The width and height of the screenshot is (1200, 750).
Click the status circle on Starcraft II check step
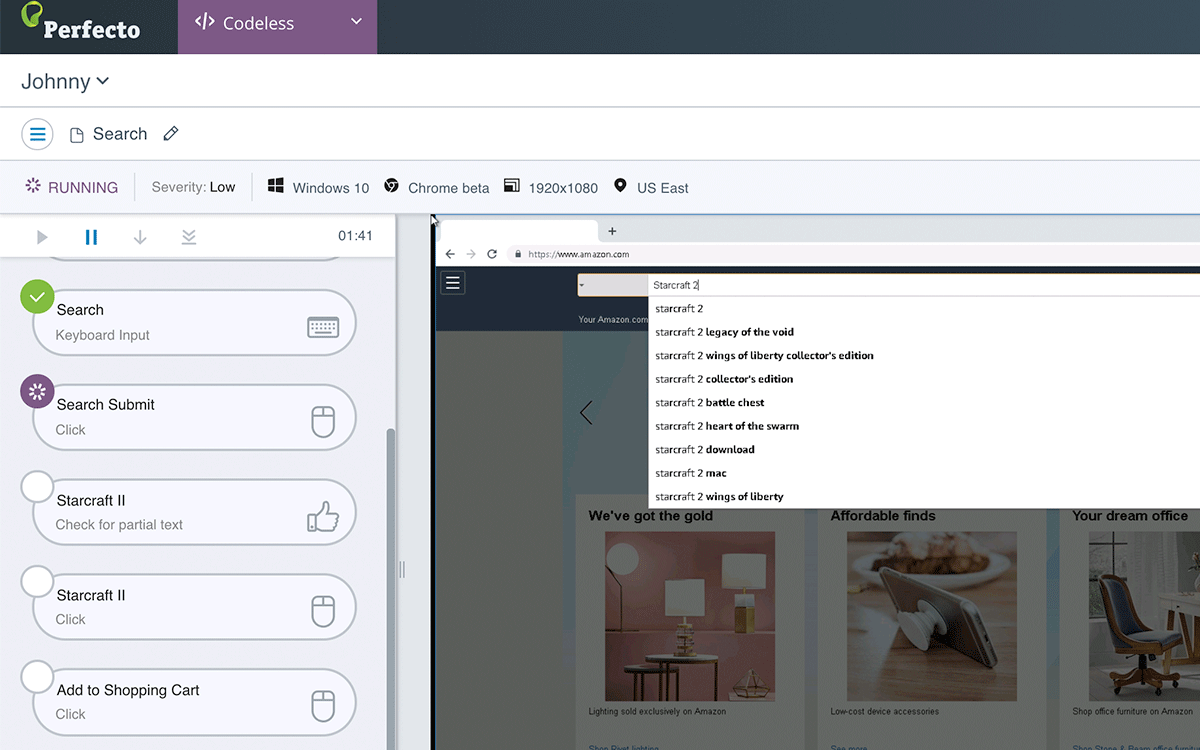click(x=37, y=487)
